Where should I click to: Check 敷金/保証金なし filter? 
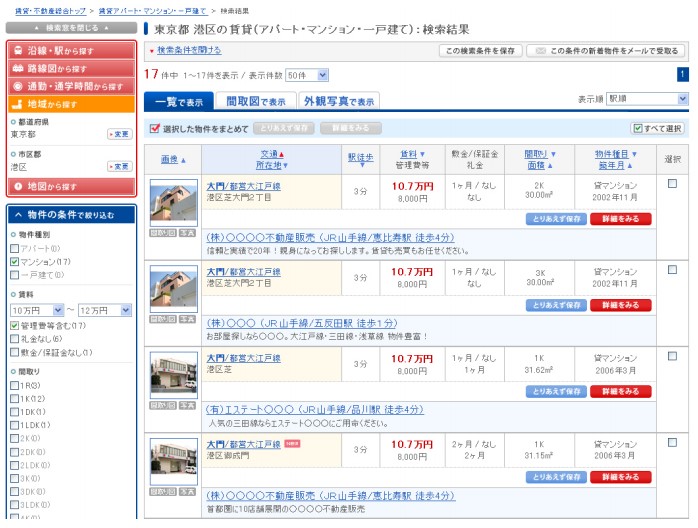tap(15, 353)
